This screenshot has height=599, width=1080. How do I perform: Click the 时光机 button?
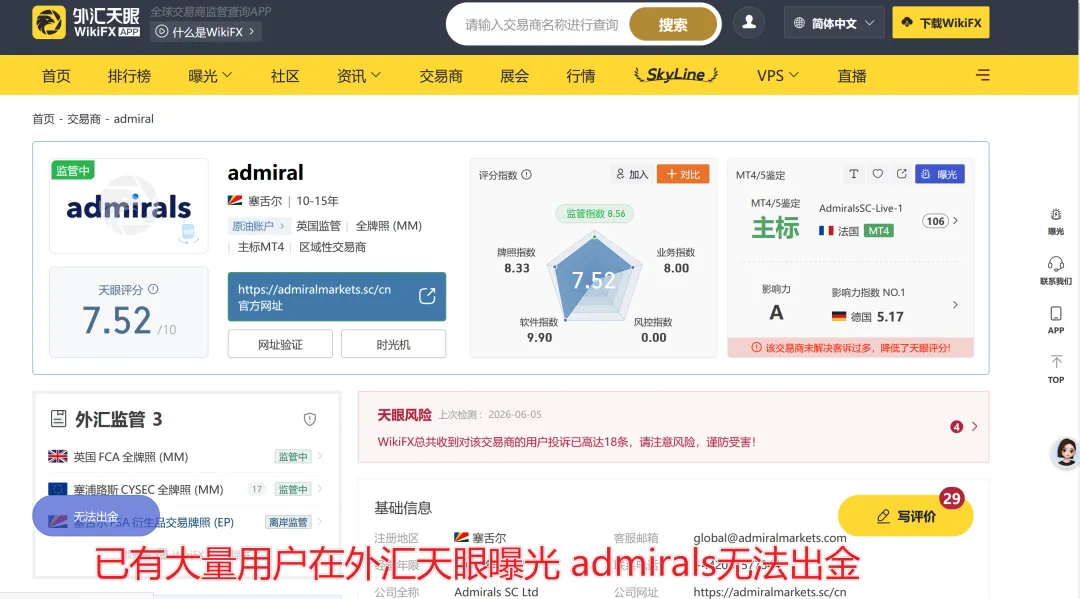pyautogui.click(x=393, y=344)
